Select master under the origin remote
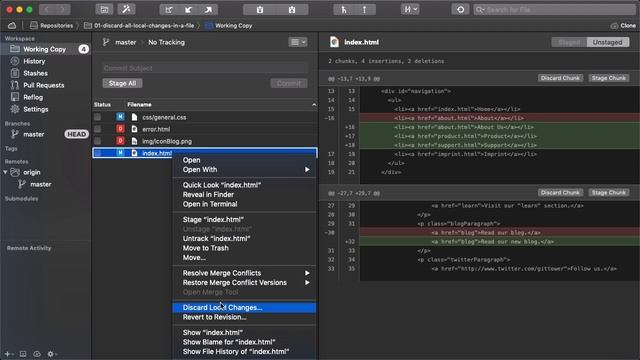640x360 pixels. coord(40,184)
